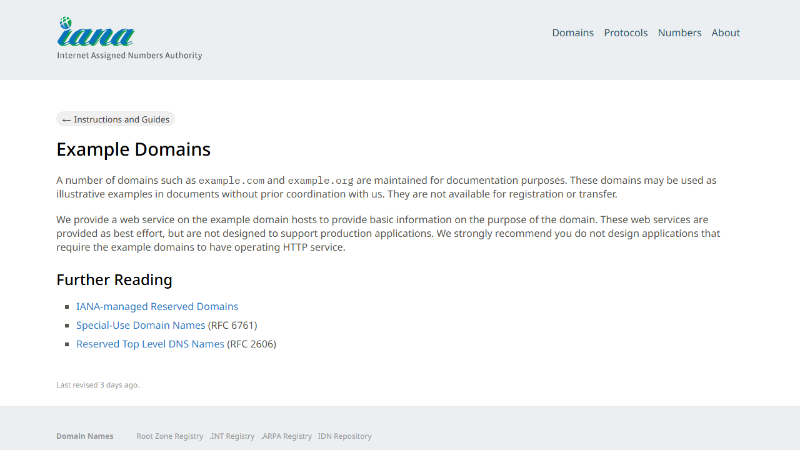Open the Numbers menu
This screenshot has height=450, width=800.
click(x=679, y=33)
